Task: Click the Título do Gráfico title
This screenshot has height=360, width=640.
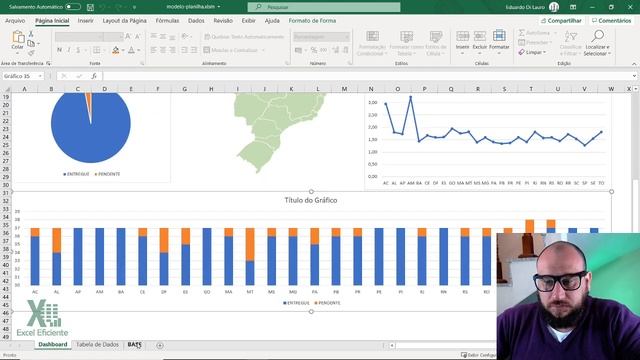Action: coord(311,200)
